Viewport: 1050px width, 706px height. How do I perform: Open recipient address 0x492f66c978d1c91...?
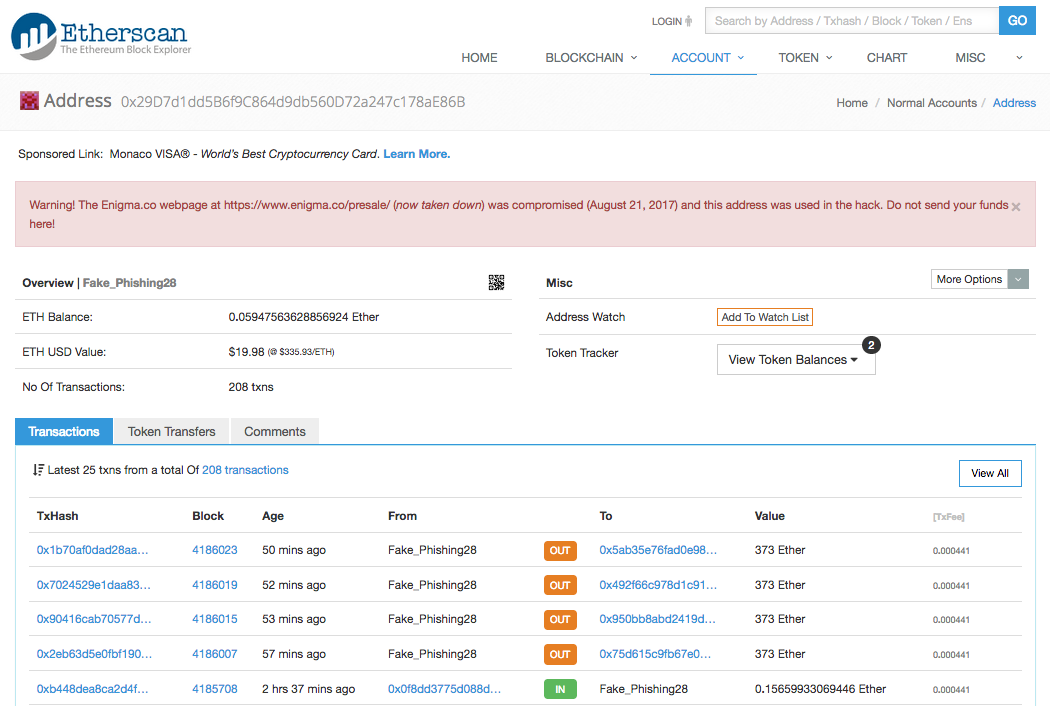click(658, 585)
